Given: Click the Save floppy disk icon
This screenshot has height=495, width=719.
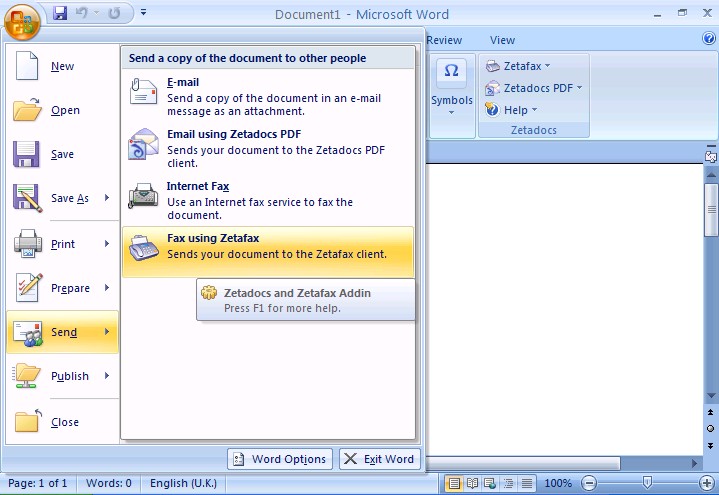Looking at the screenshot, I should 26,154.
